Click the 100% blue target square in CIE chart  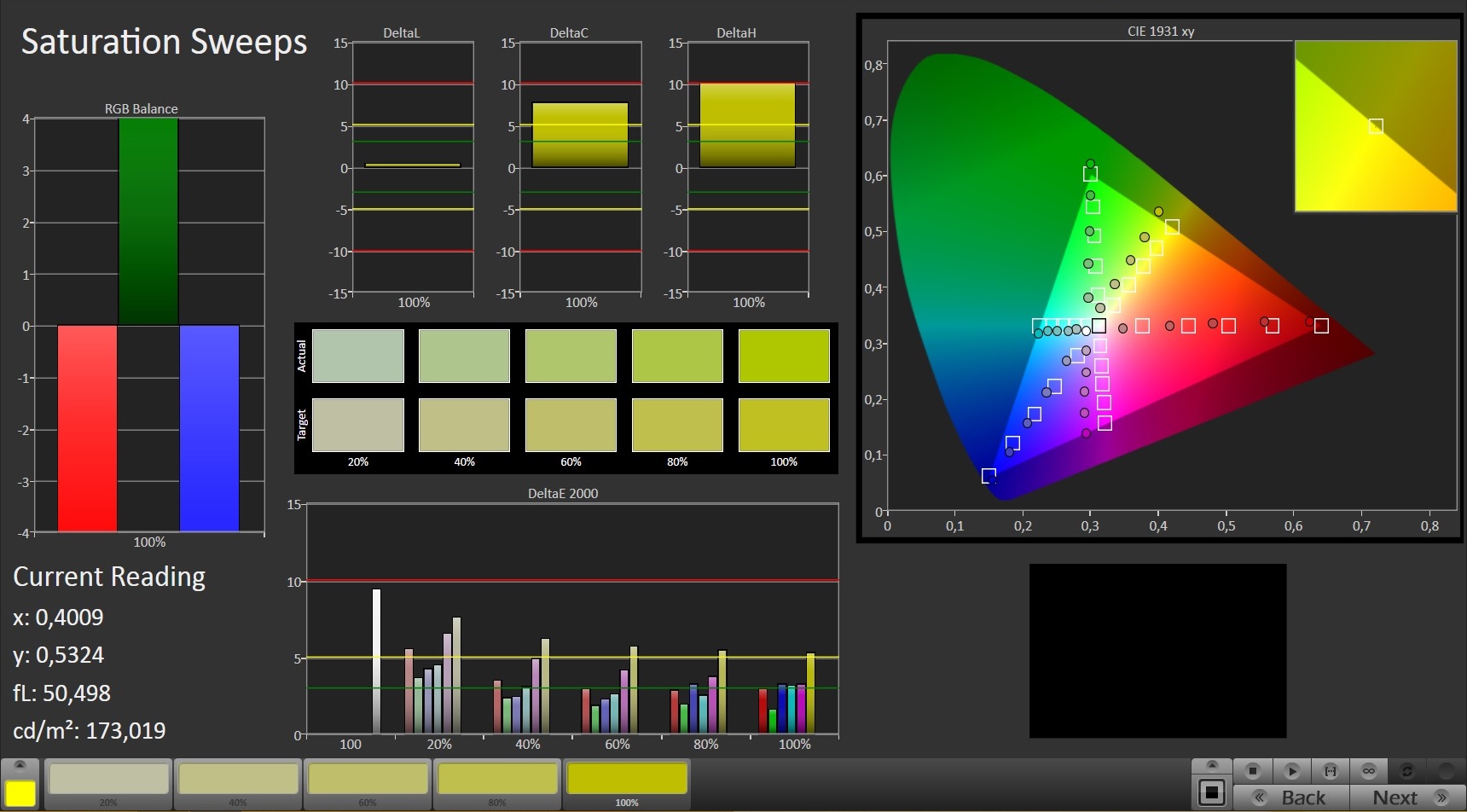point(989,476)
